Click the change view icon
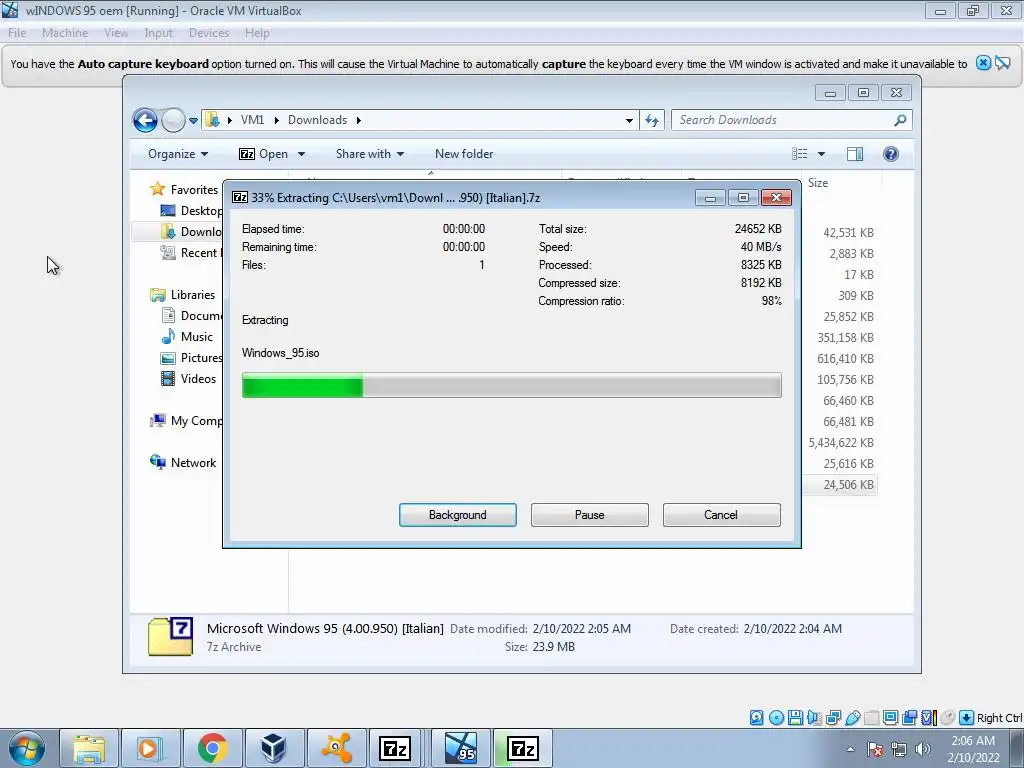Screen dimensions: 1024x768 pos(799,154)
